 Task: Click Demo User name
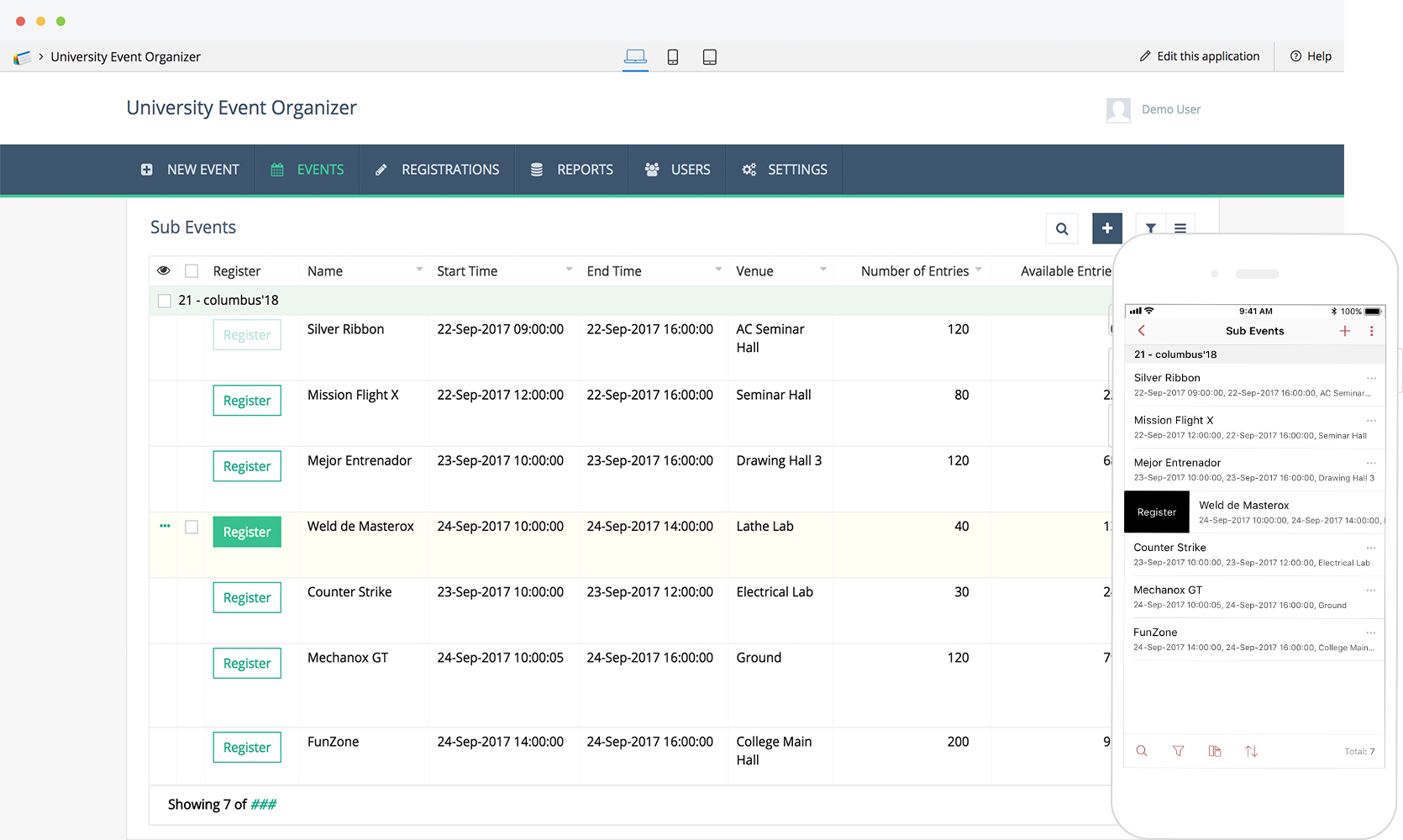pyautogui.click(x=1171, y=110)
